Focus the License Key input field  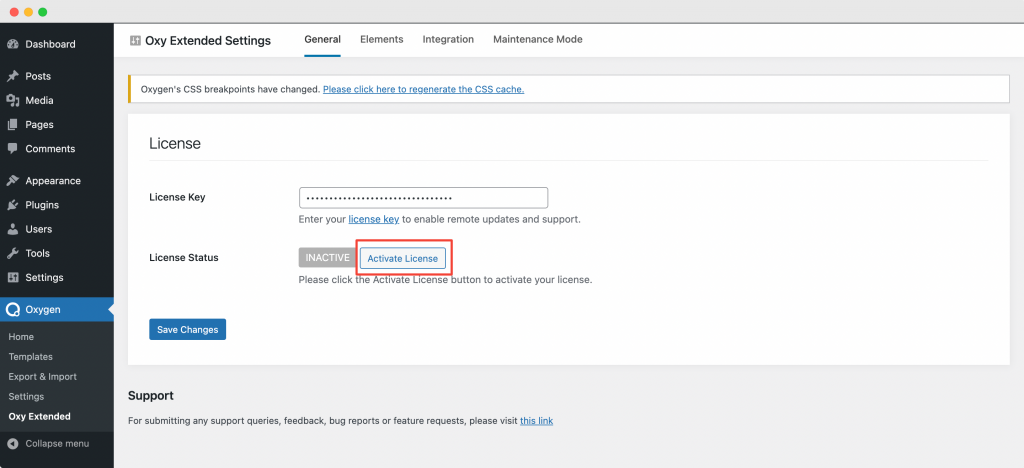pyautogui.click(x=423, y=198)
